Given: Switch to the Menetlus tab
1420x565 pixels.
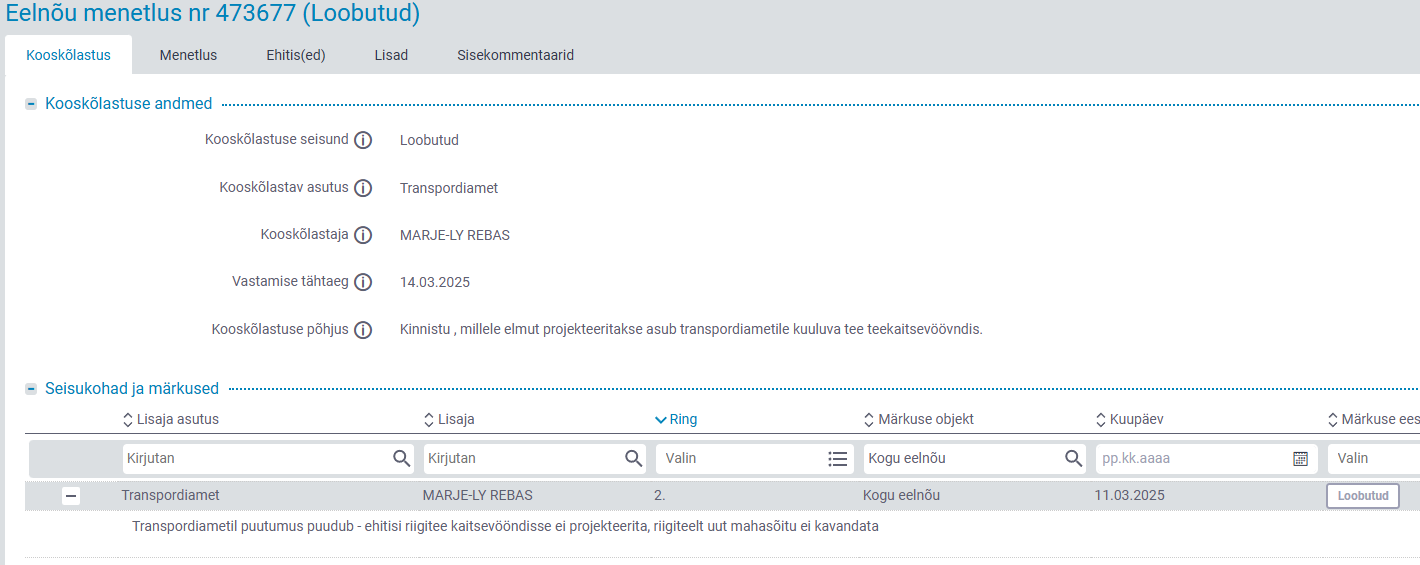Looking at the screenshot, I should tap(188, 55).
